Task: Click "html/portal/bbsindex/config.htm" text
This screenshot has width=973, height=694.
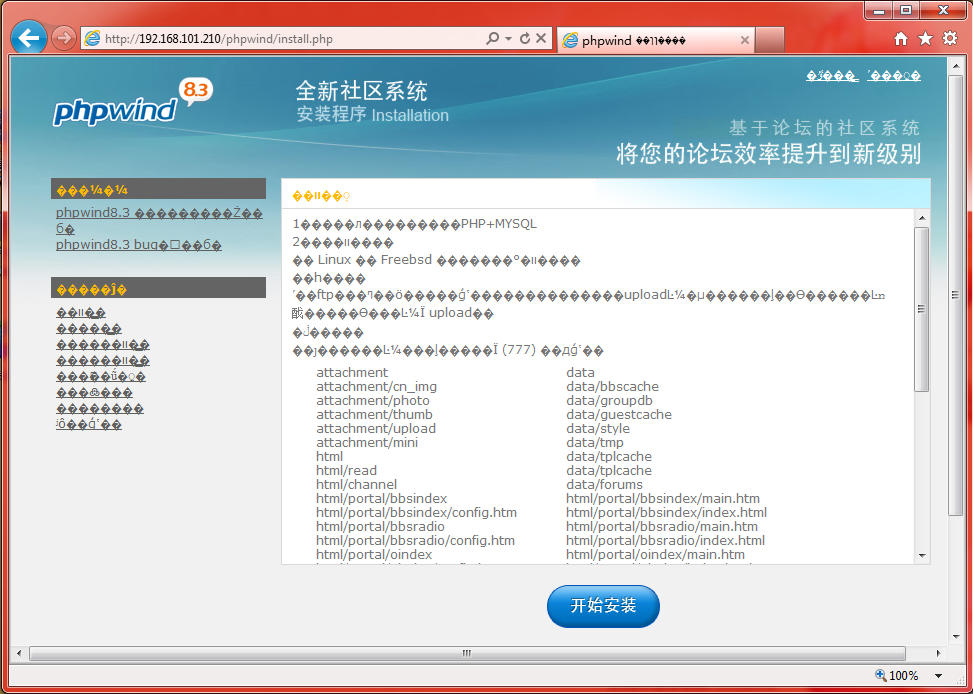Action: coord(416,513)
